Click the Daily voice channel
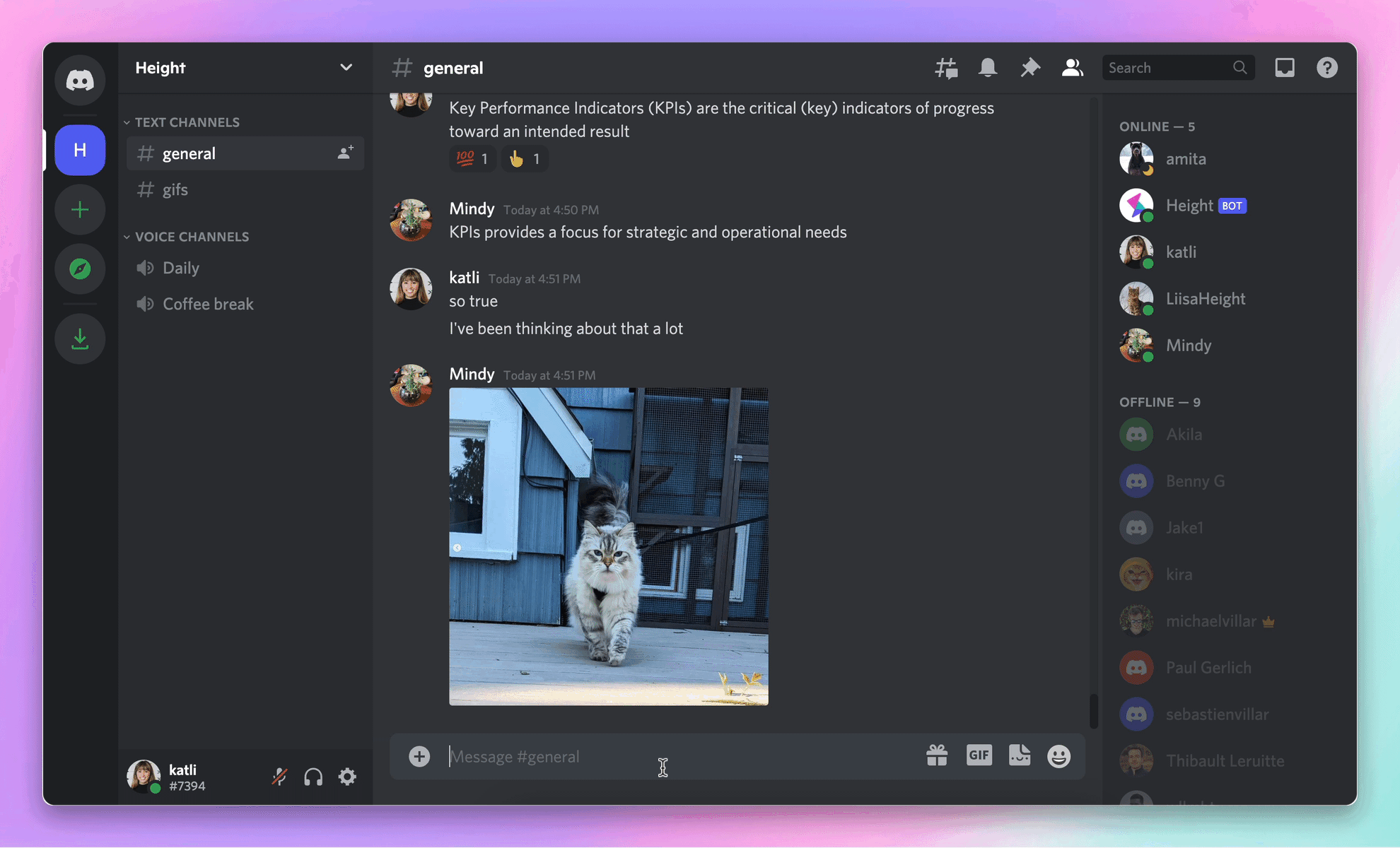 click(180, 267)
